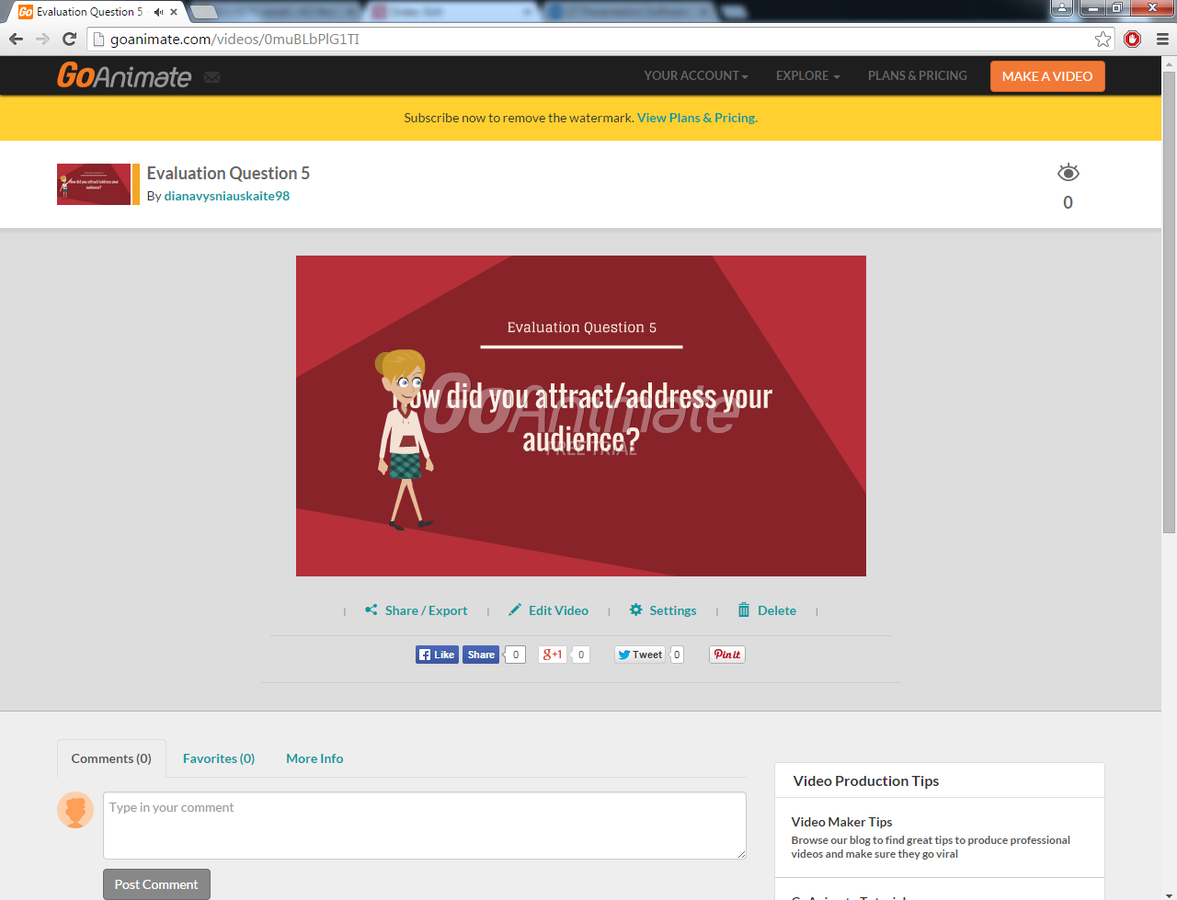Click the gear icon beside Settings

point(636,610)
